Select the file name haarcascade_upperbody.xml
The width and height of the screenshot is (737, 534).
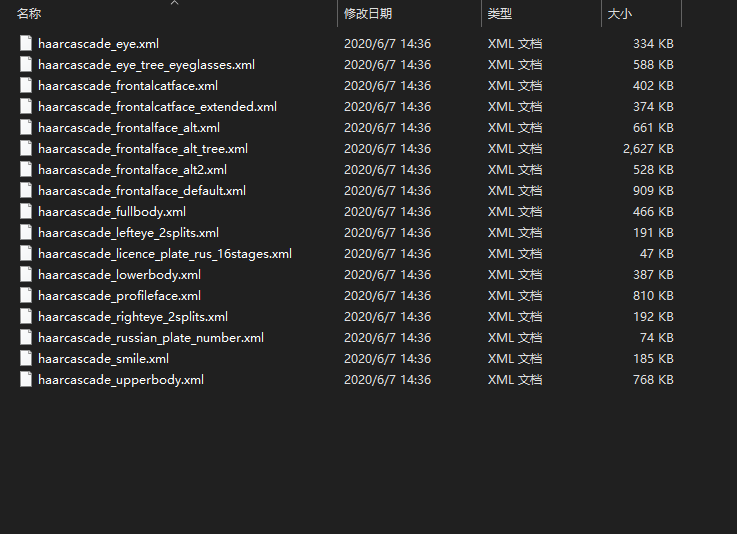pyautogui.click(x=121, y=380)
